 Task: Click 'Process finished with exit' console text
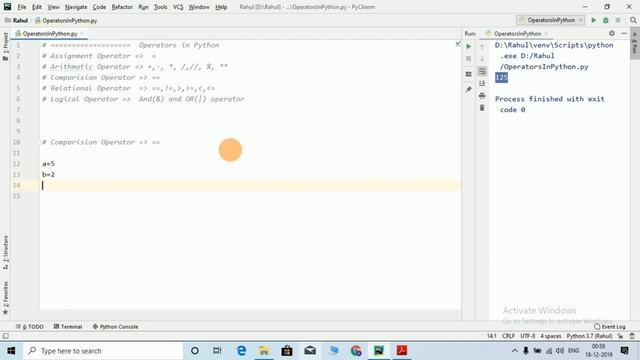pyautogui.click(x=549, y=99)
